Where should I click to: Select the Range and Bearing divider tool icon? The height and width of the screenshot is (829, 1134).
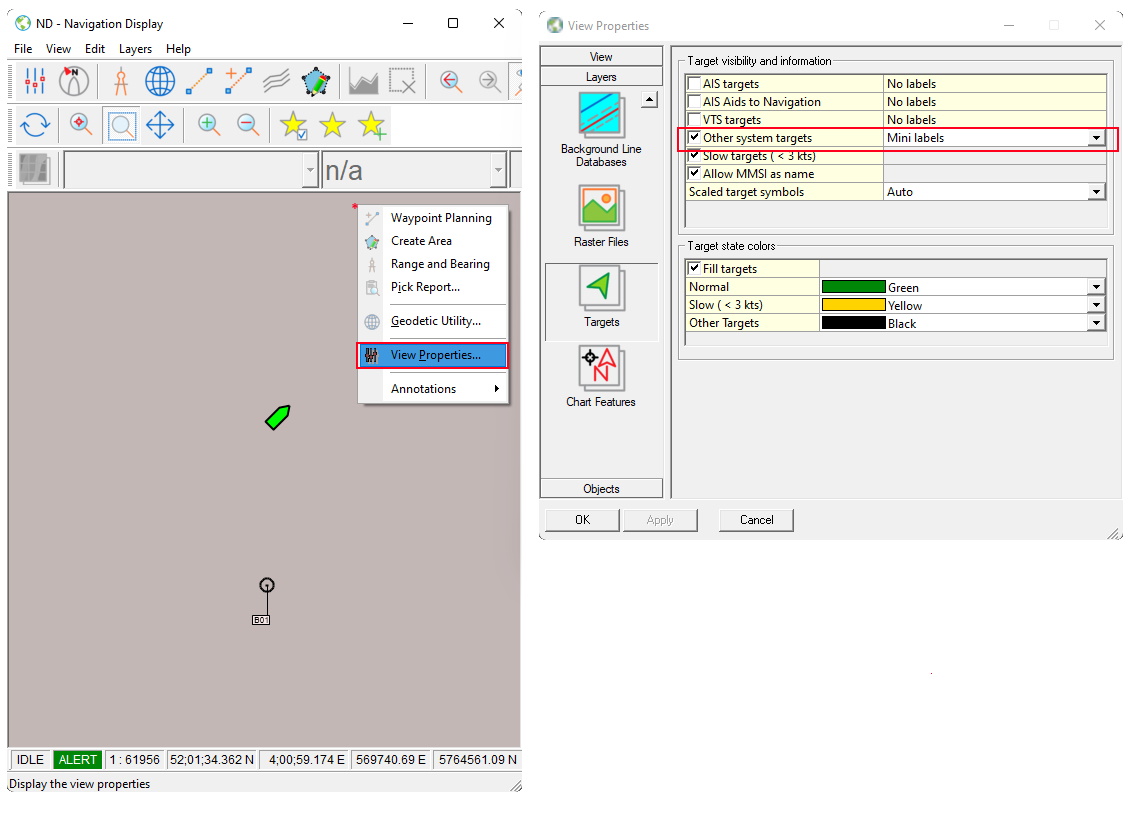tap(121, 81)
